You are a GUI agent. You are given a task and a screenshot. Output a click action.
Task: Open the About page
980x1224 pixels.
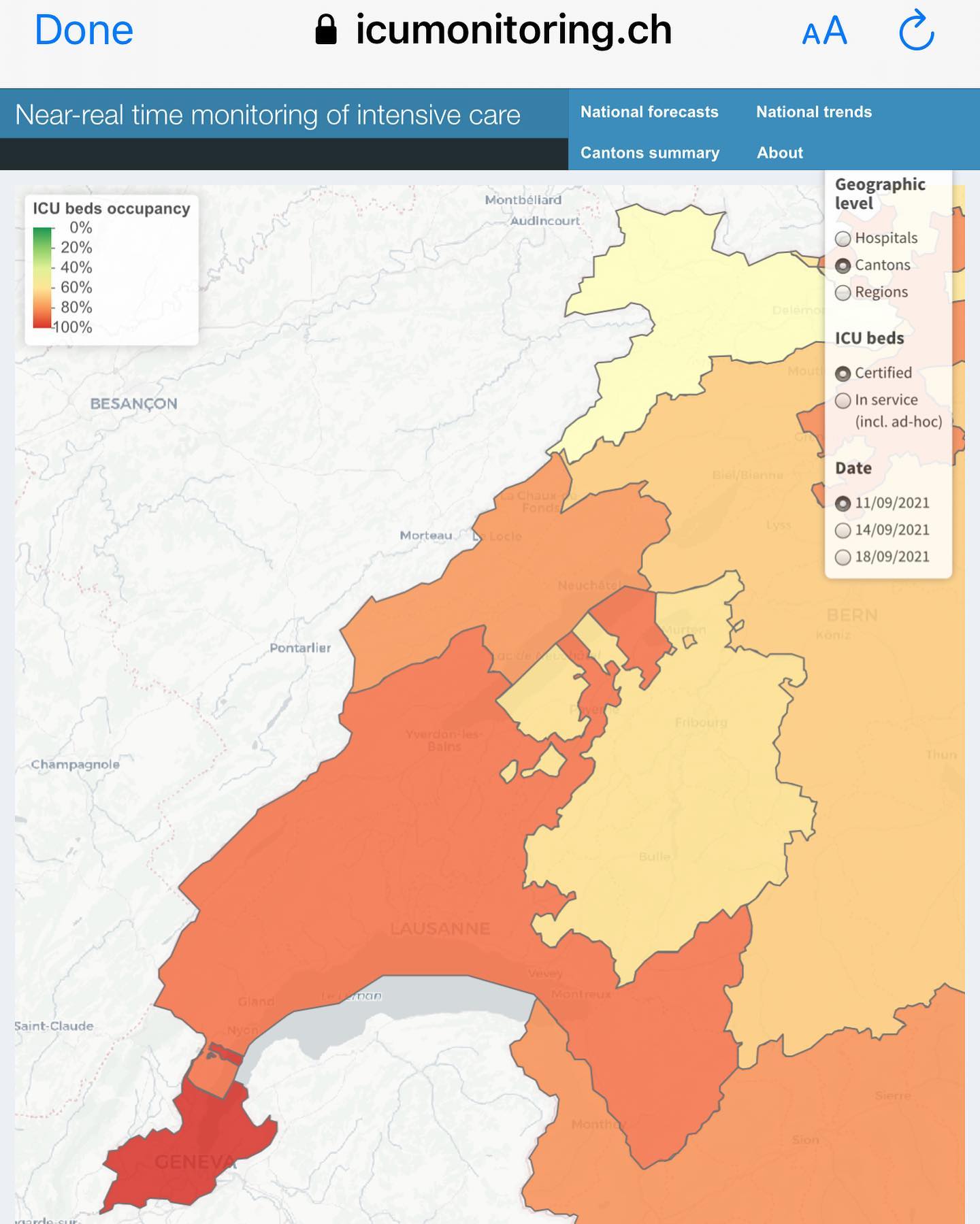[779, 153]
